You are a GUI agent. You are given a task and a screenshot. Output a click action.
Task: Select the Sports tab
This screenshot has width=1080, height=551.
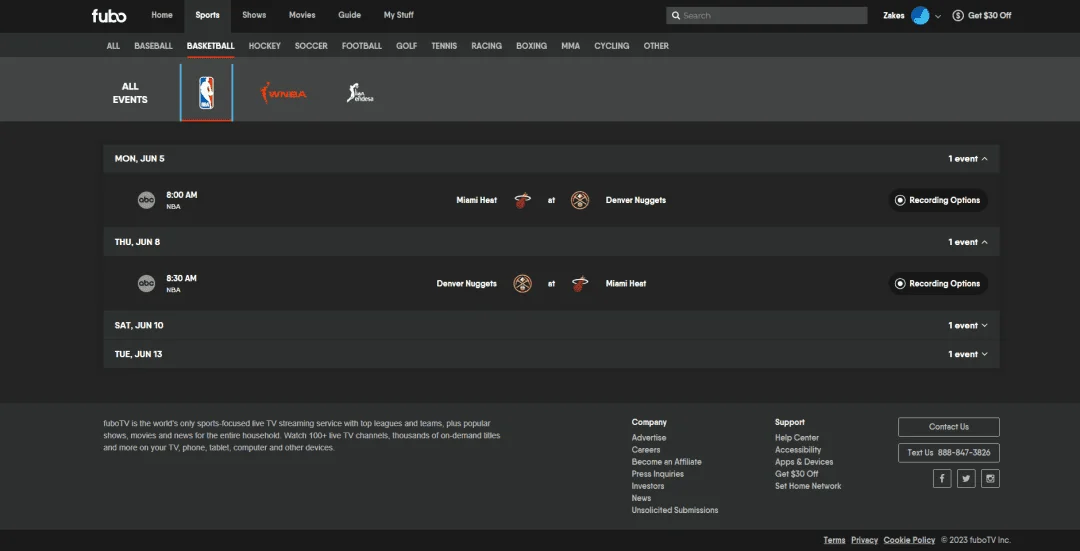(x=207, y=15)
